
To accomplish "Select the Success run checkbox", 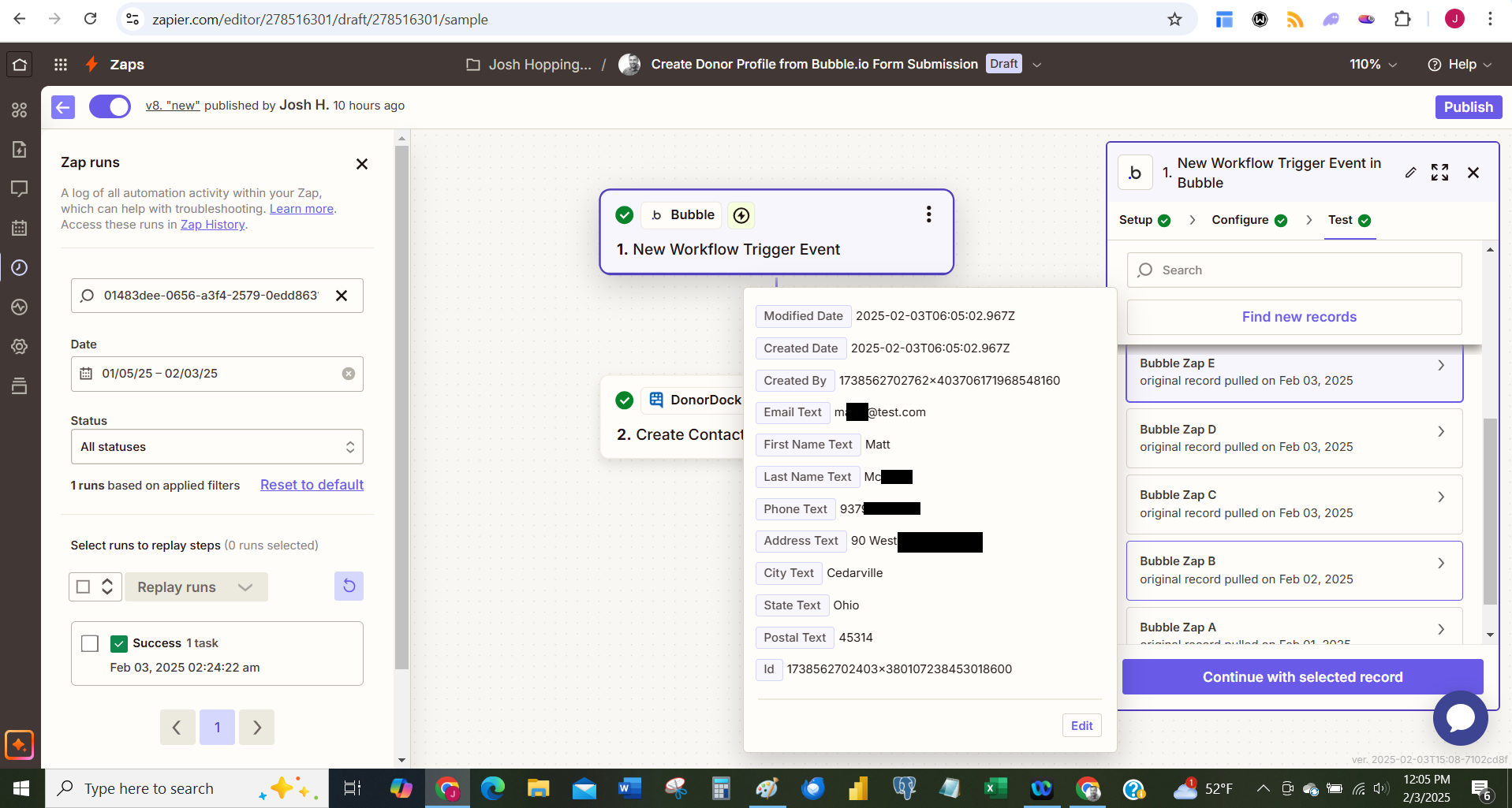I will 90,643.
